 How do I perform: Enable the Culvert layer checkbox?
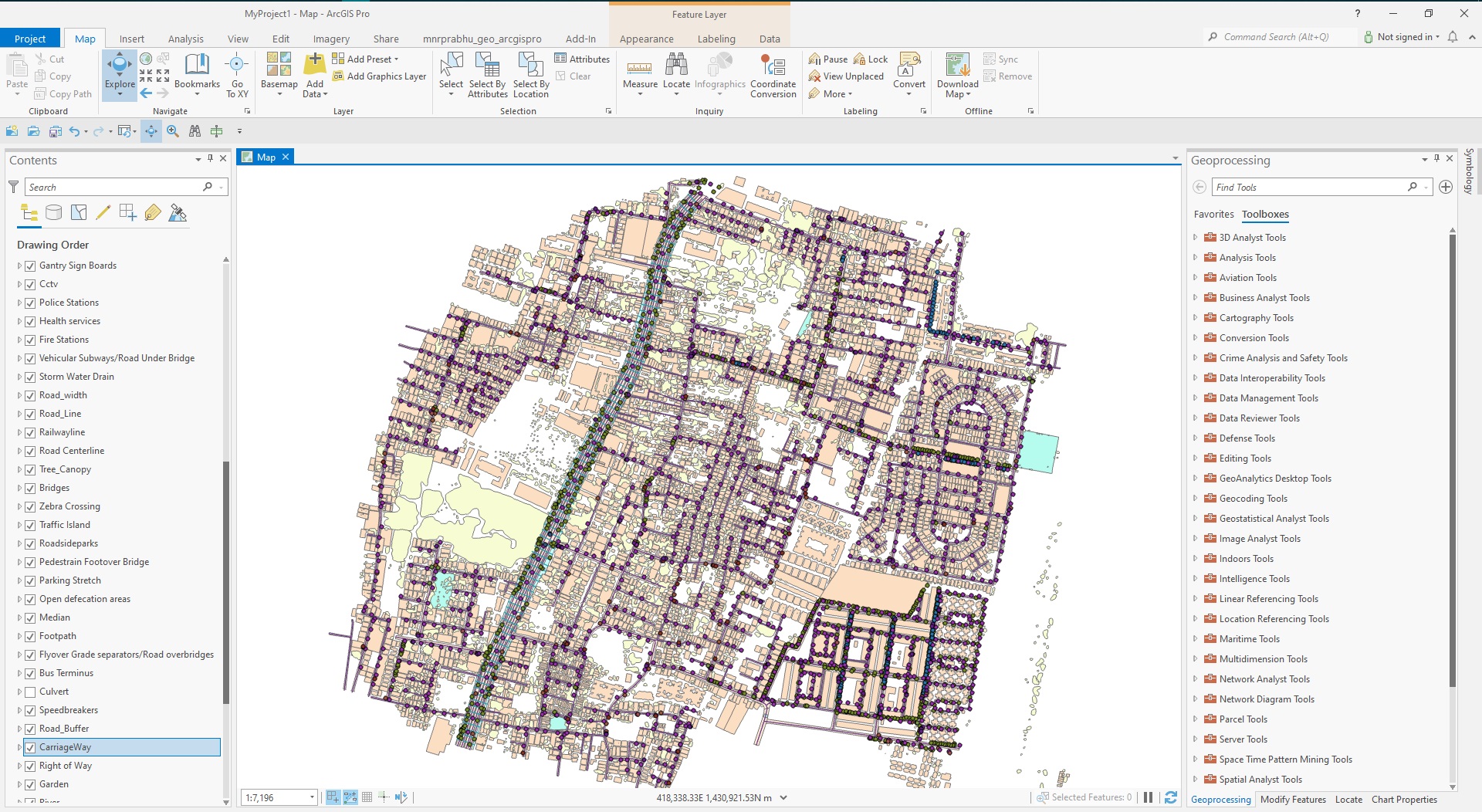30,692
